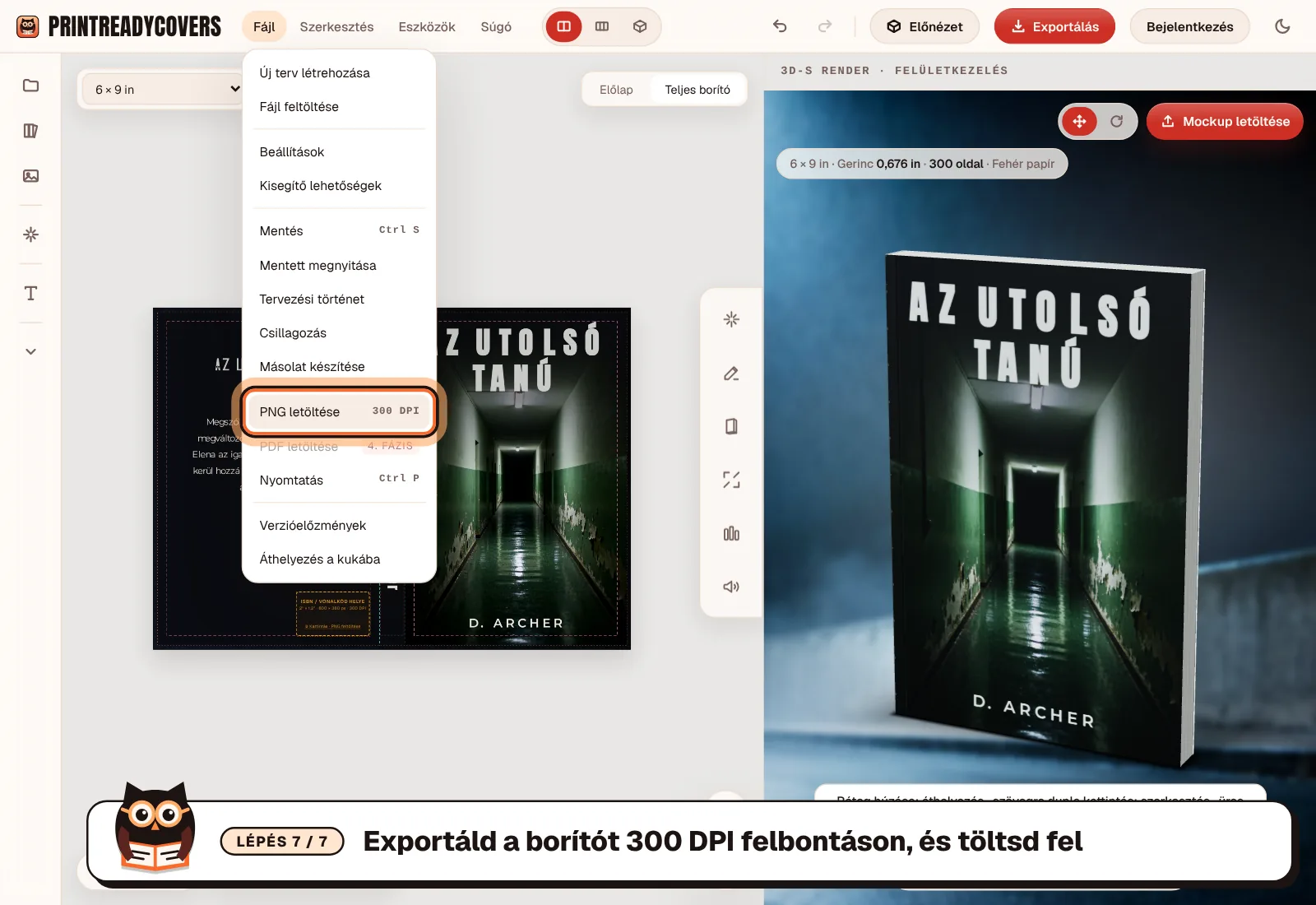Open the Eszközök menu
The image size is (1316, 905).
[x=427, y=26]
